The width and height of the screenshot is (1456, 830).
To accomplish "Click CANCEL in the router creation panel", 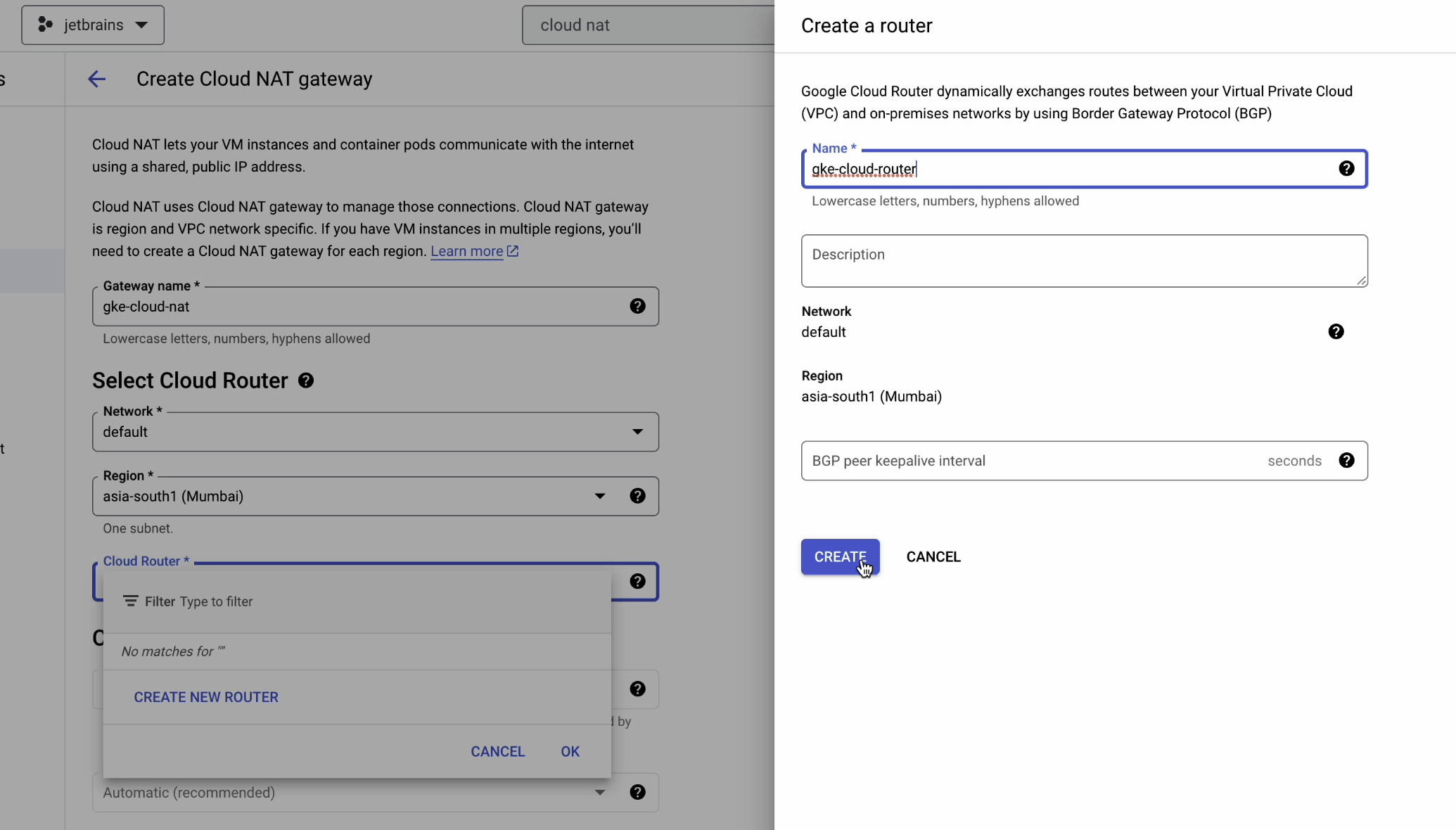I will [933, 557].
